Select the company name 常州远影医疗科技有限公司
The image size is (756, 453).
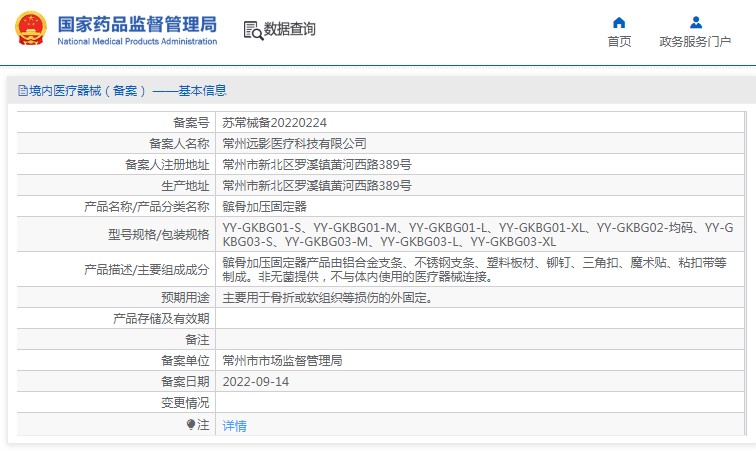[x=294, y=144]
